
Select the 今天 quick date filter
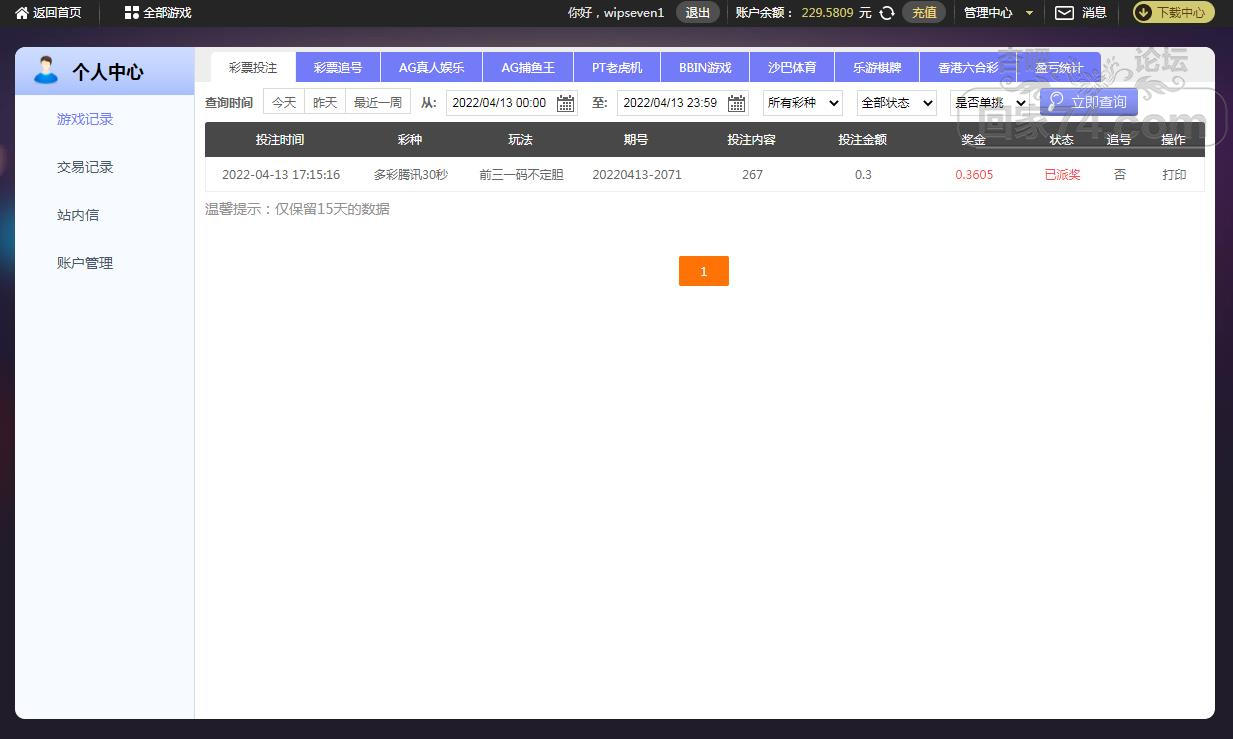pos(284,102)
